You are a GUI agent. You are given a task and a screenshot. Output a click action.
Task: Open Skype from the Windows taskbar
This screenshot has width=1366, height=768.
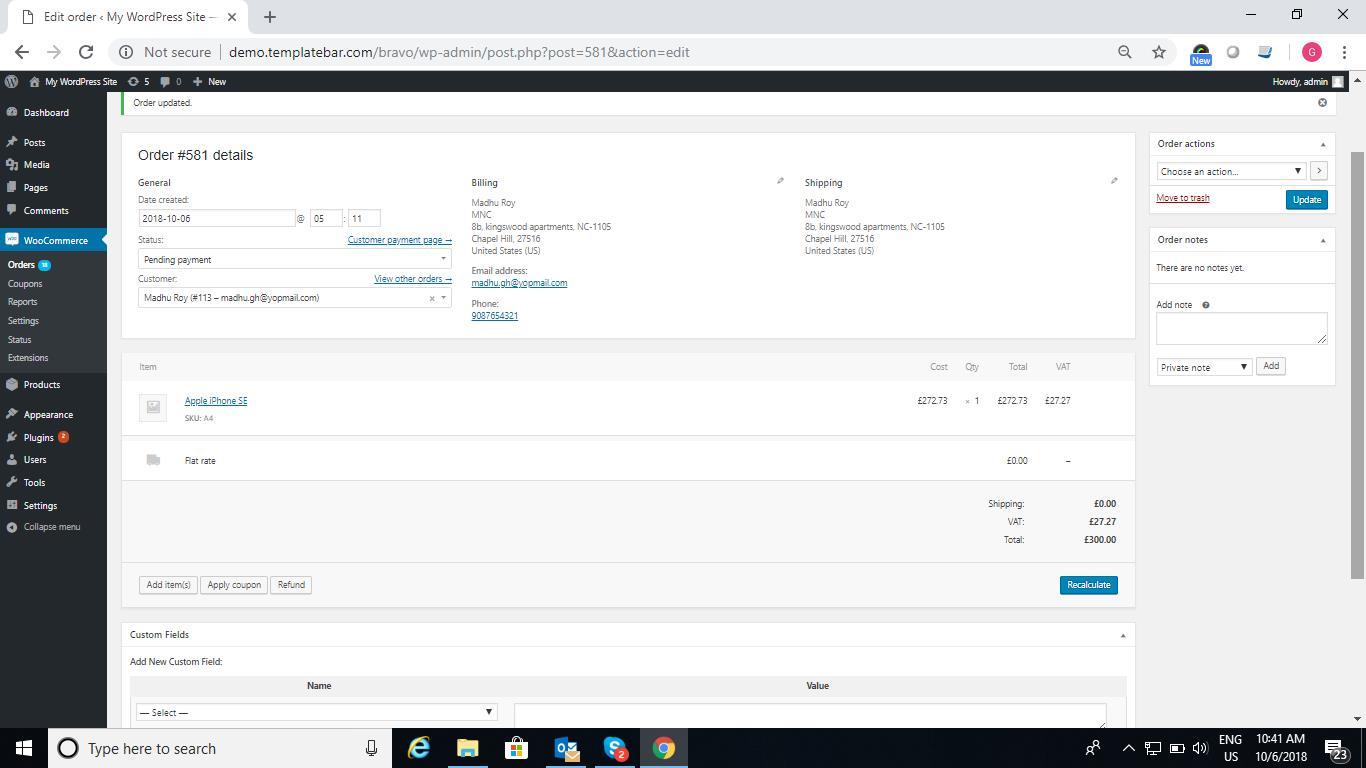[x=615, y=748]
